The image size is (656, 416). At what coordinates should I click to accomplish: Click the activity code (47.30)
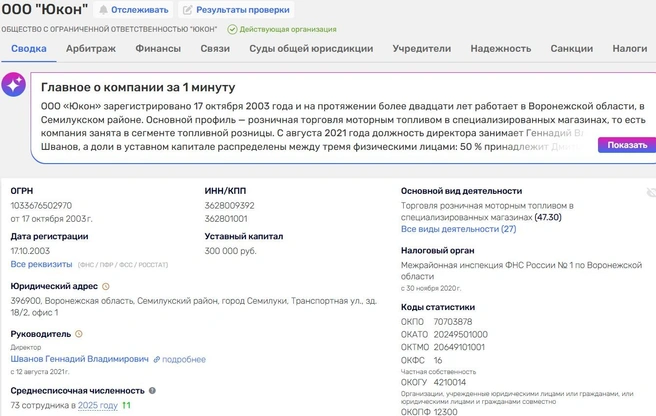click(548, 217)
